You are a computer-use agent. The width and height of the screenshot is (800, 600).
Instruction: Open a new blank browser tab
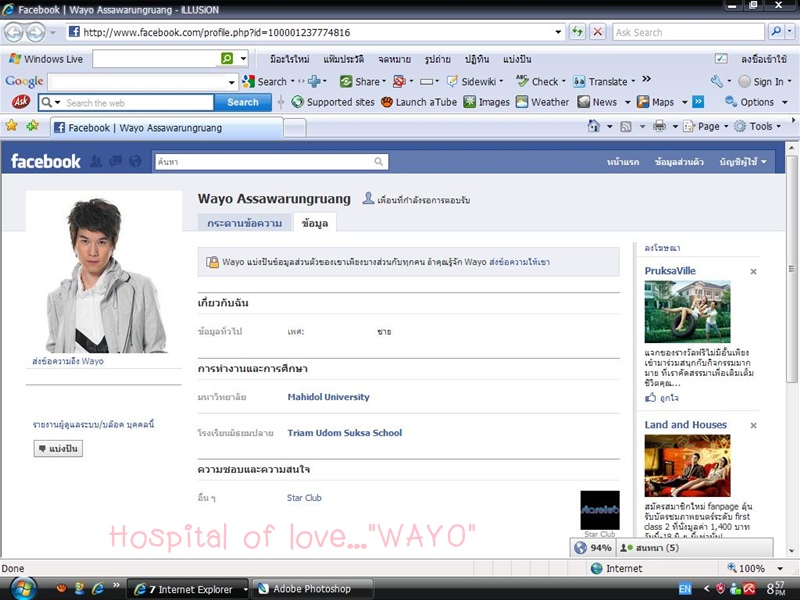[x=295, y=128]
